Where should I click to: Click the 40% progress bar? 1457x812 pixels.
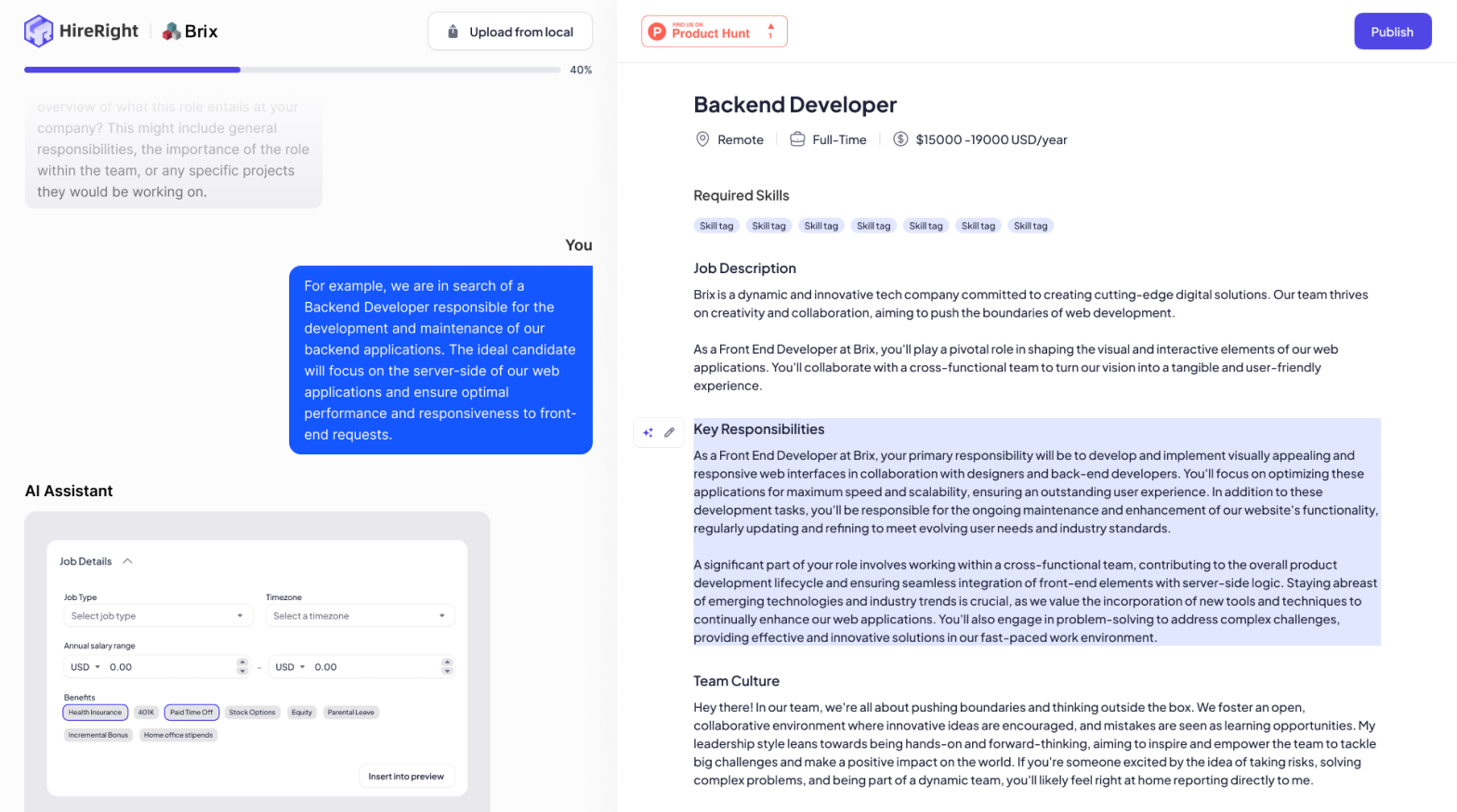click(292, 70)
